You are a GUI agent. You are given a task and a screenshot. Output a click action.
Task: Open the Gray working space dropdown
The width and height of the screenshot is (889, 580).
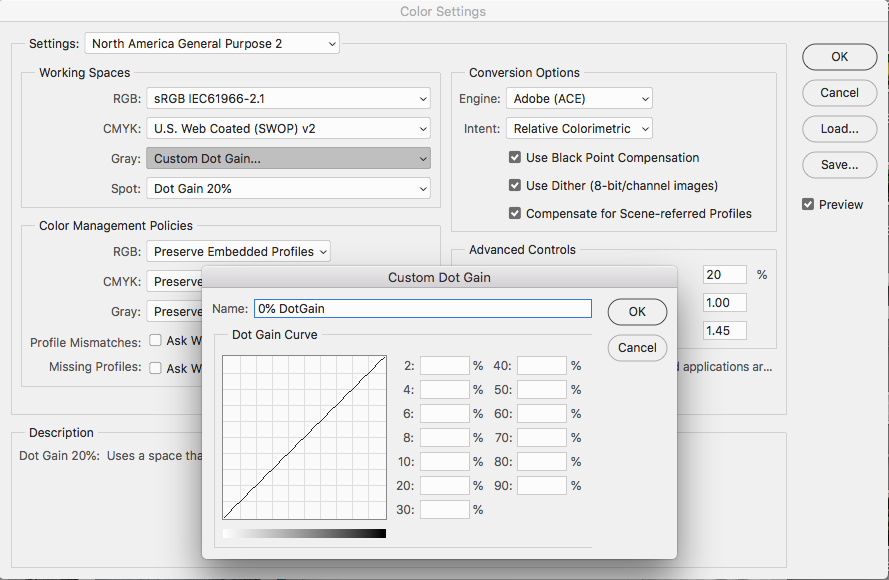pos(288,158)
